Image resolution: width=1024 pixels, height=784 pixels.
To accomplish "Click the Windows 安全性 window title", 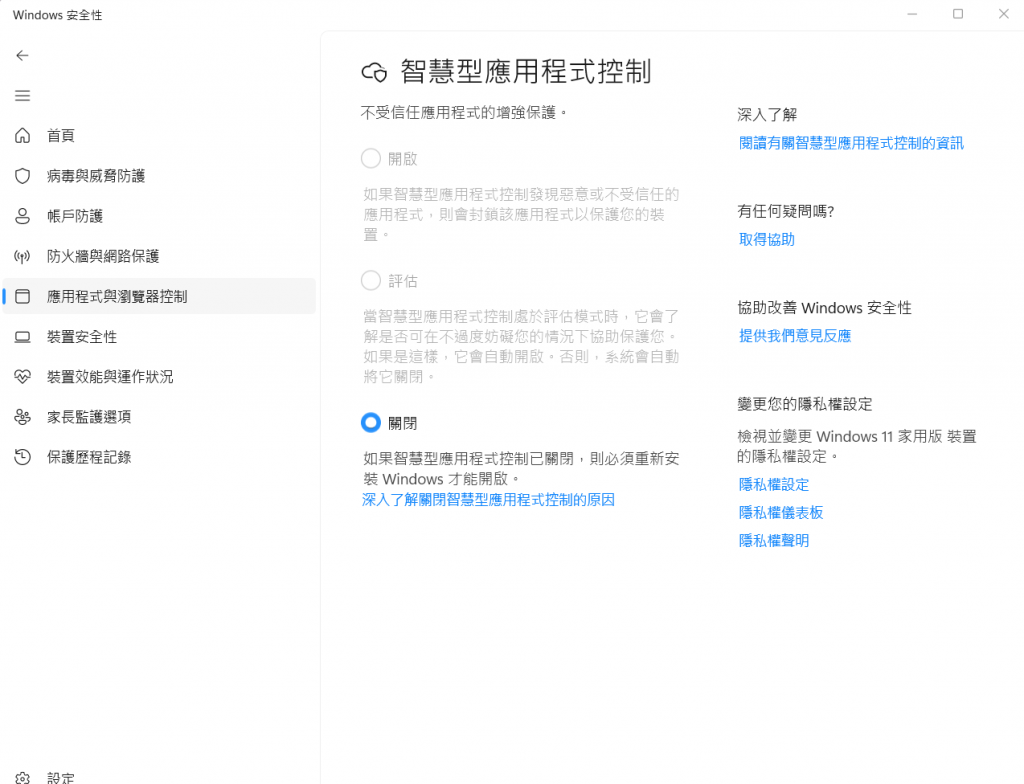I will tap(57, 15).
